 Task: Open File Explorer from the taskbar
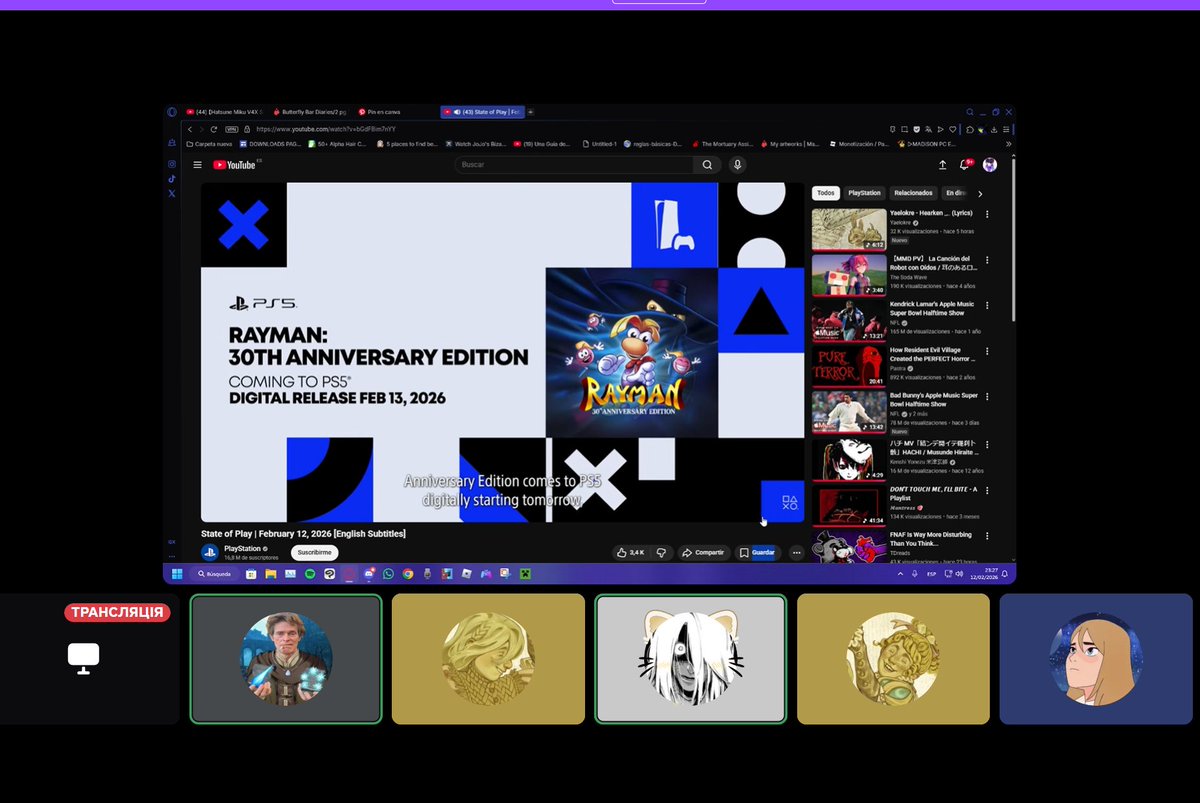[271, 574]
